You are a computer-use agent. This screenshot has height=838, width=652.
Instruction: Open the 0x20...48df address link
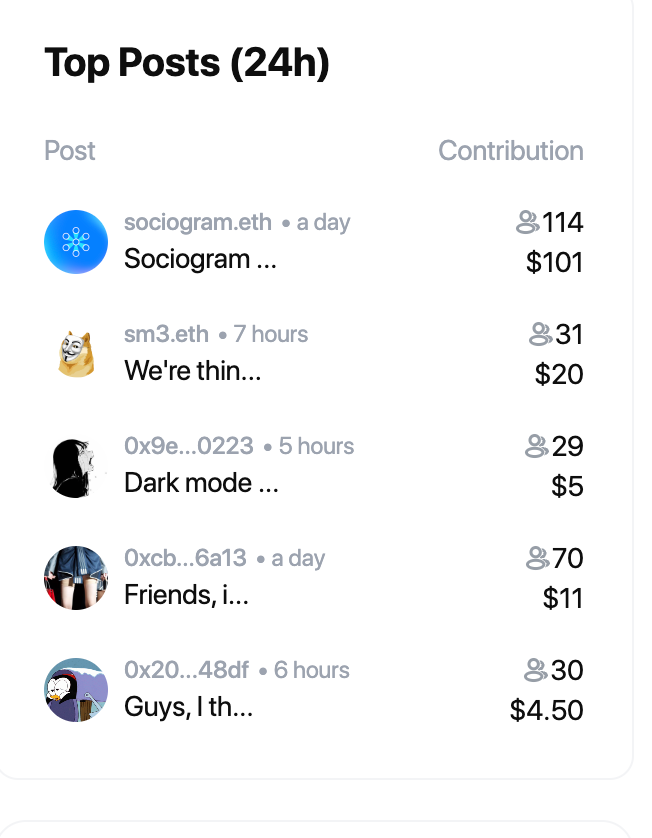coord(187,670)
